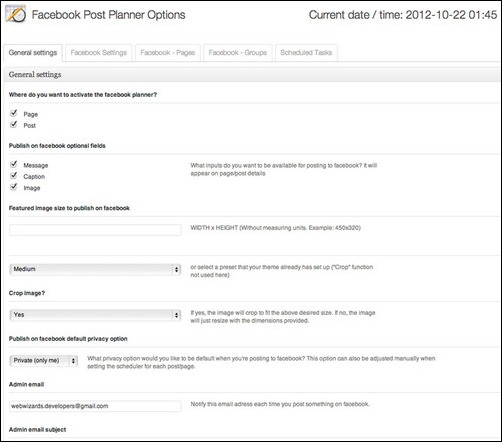Go to the Scheduled Tasks tab
Screen dimensions: 502x442
306,53
